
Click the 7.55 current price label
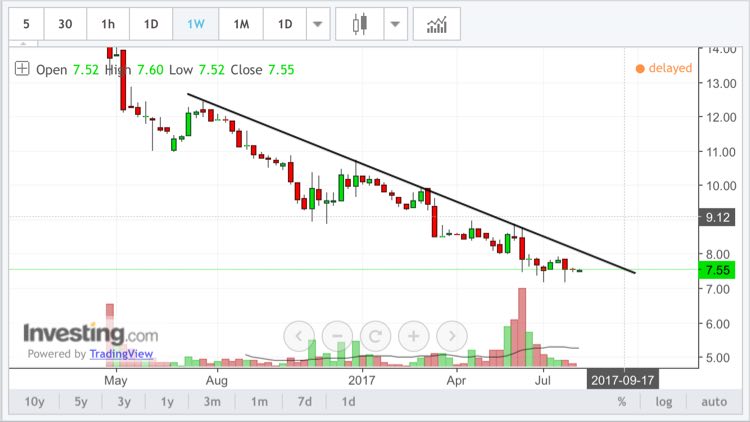pos(717,270)
